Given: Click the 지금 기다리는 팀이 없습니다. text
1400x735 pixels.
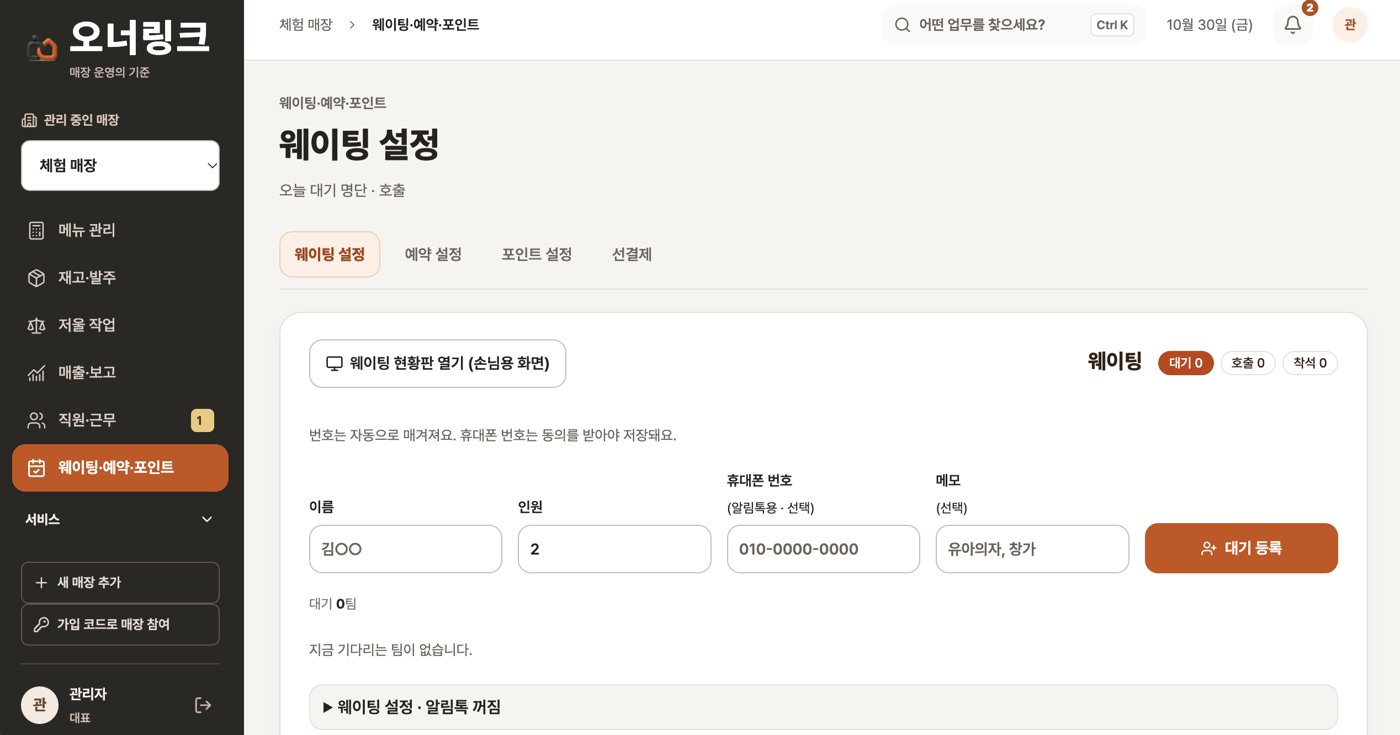Looking at the screenshot, I should tap(391, 650).
